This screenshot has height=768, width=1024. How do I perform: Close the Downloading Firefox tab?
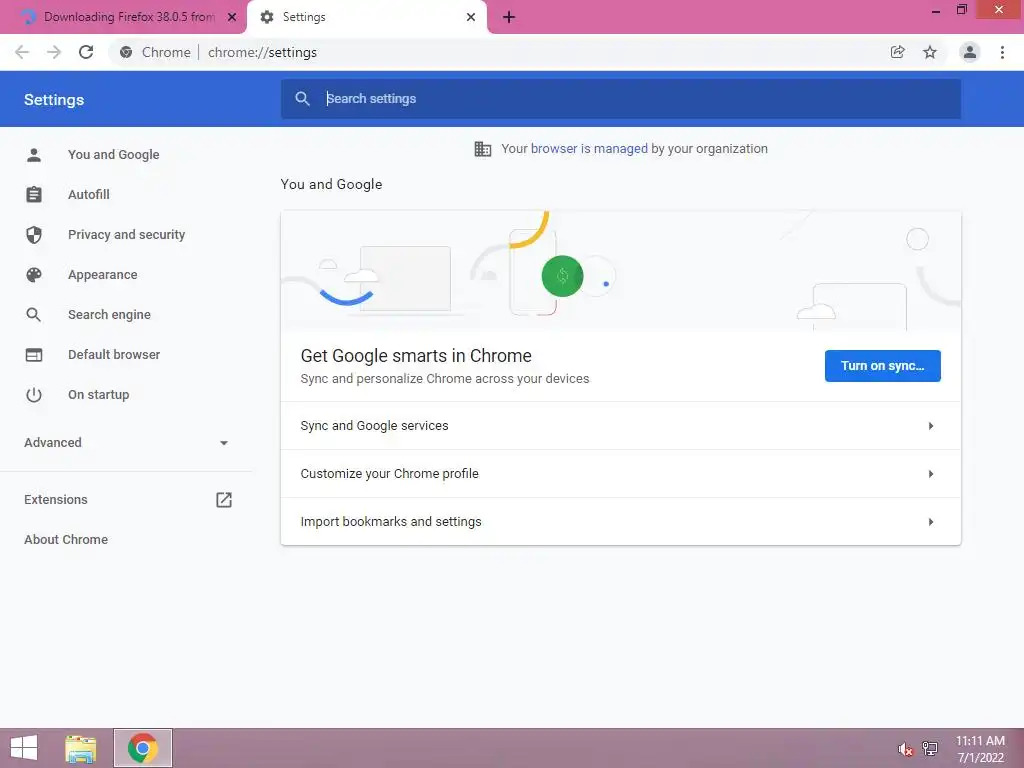pyautogui.click(x=232, y=17)
